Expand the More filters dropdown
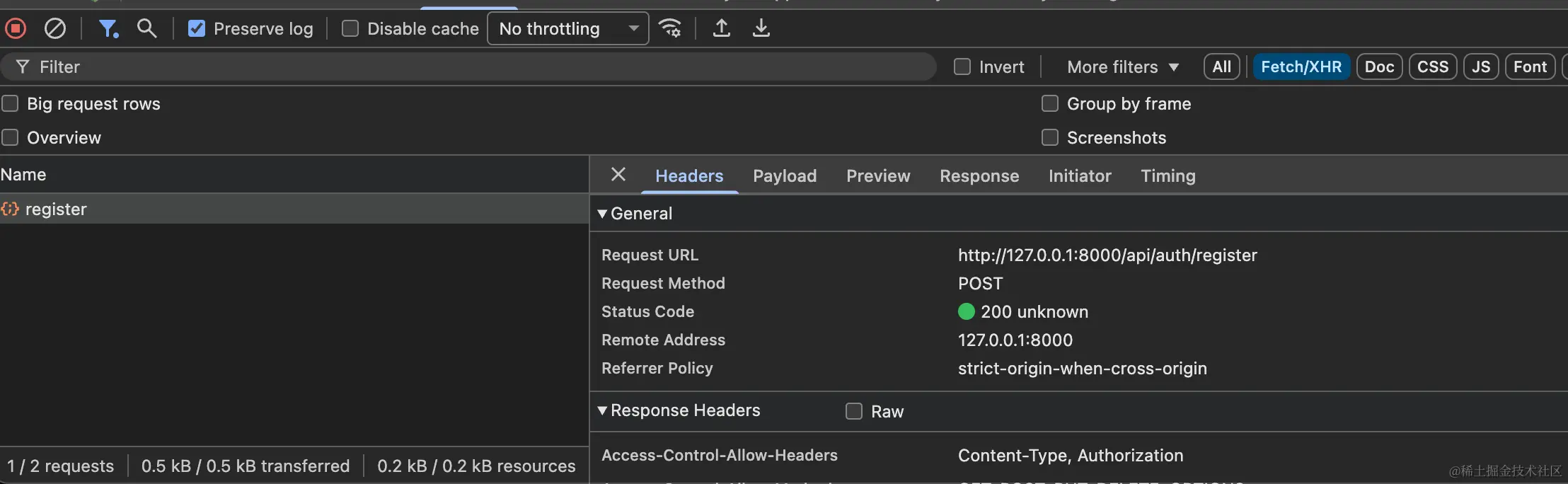This screenshot has height=484, width=1568. point(1123,67)
